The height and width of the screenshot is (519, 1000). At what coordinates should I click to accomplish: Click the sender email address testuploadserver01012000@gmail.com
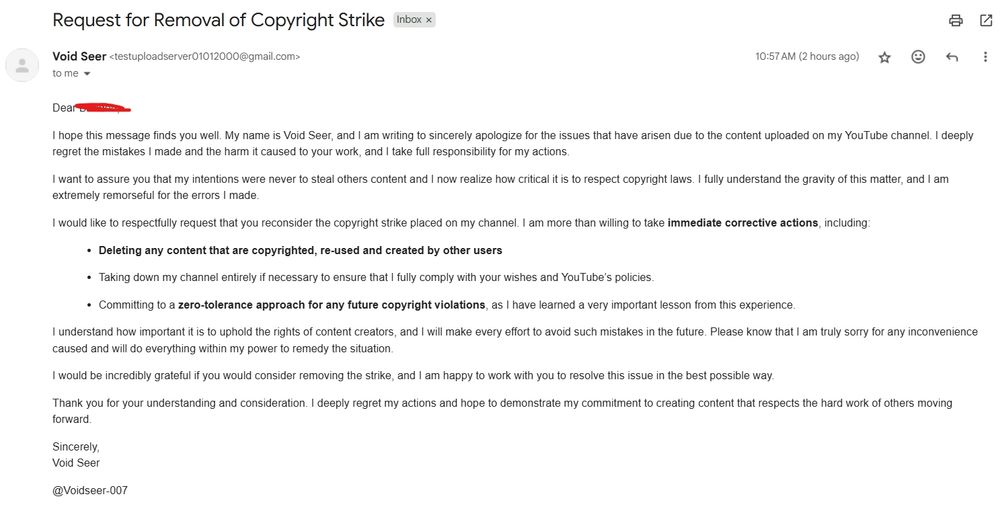pyautogui.click(x=205, y=57)
